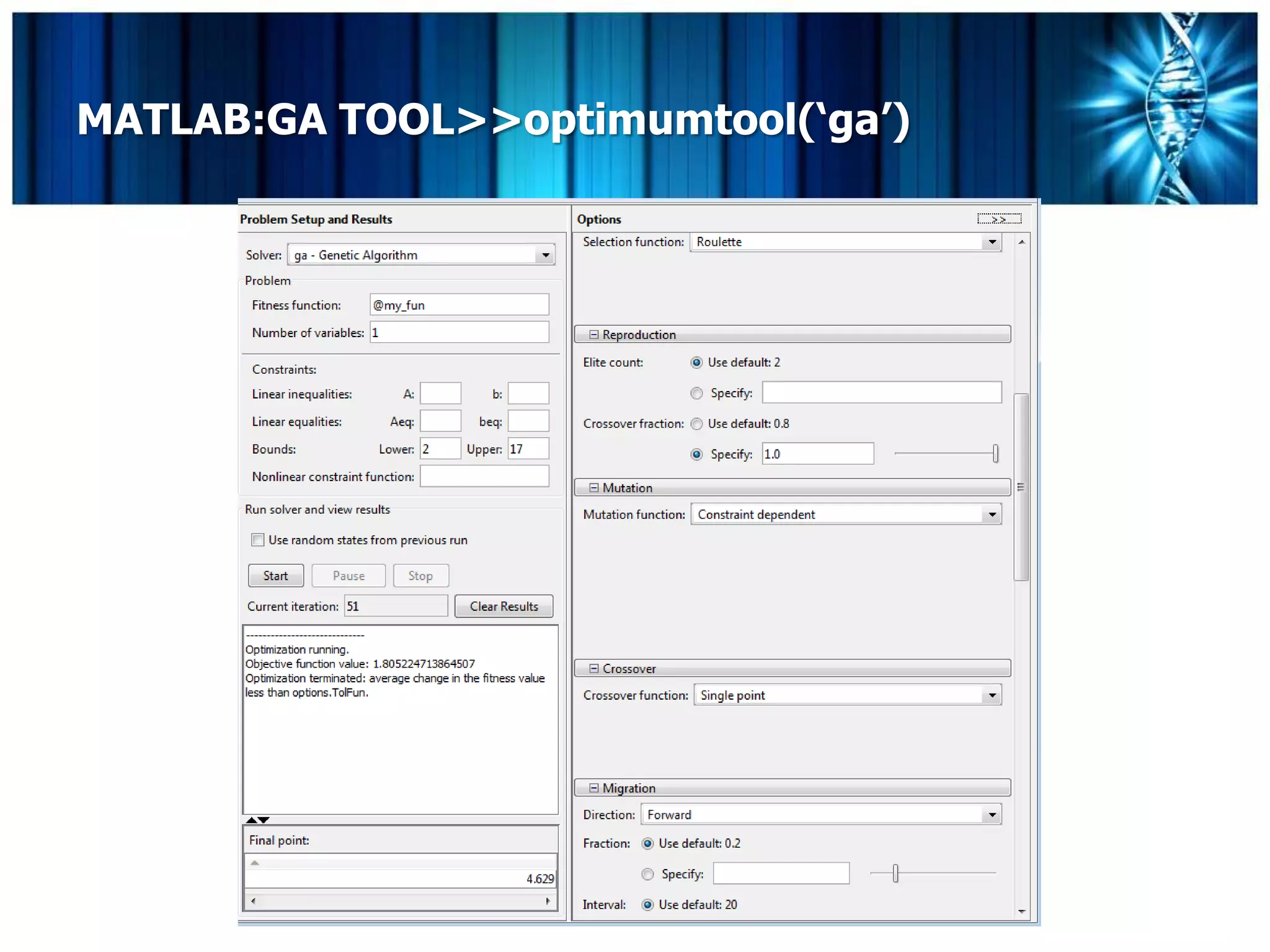Click the Aeq input field

point(440,421)
